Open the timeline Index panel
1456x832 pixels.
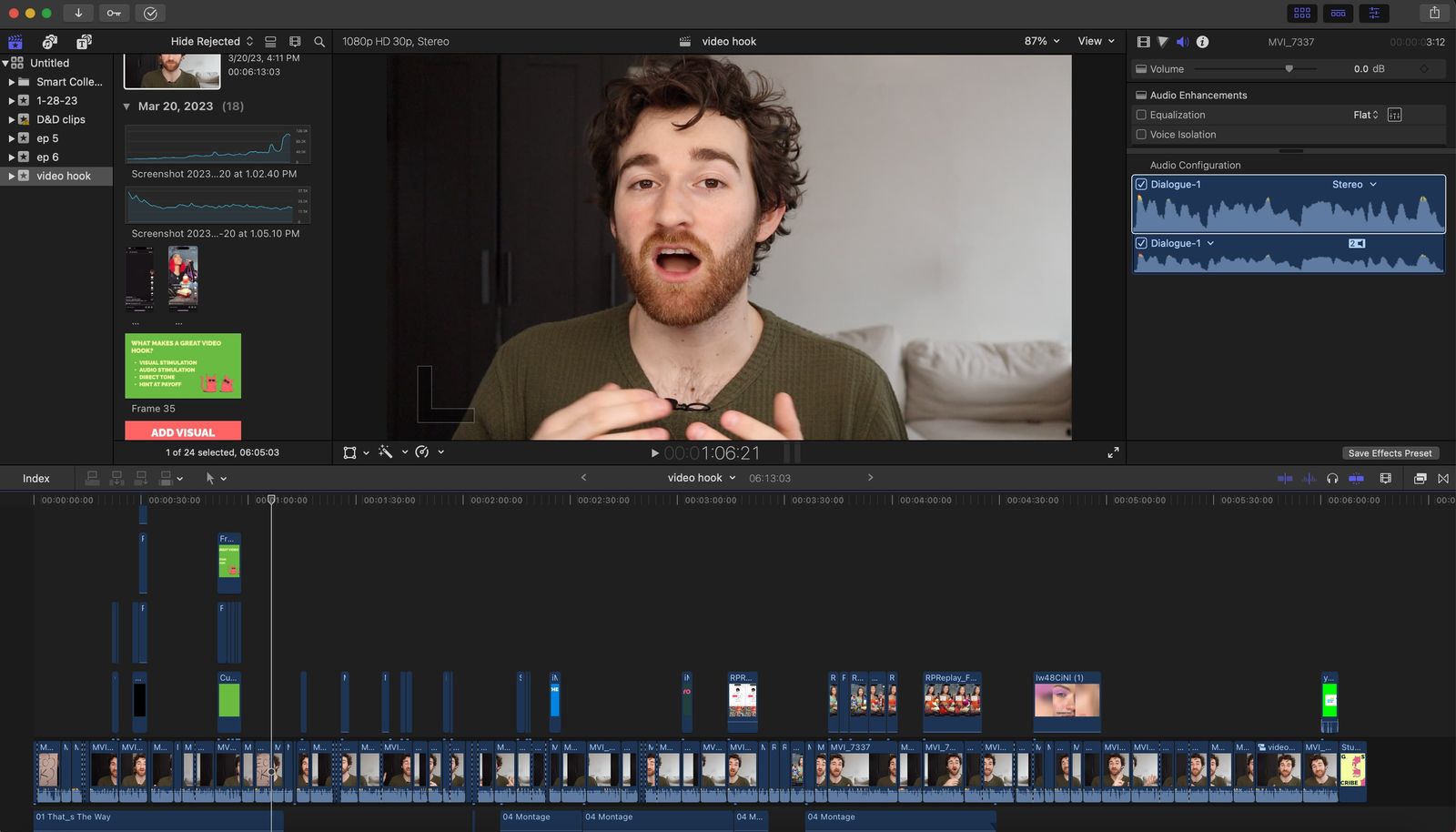(x=35, y=478)
